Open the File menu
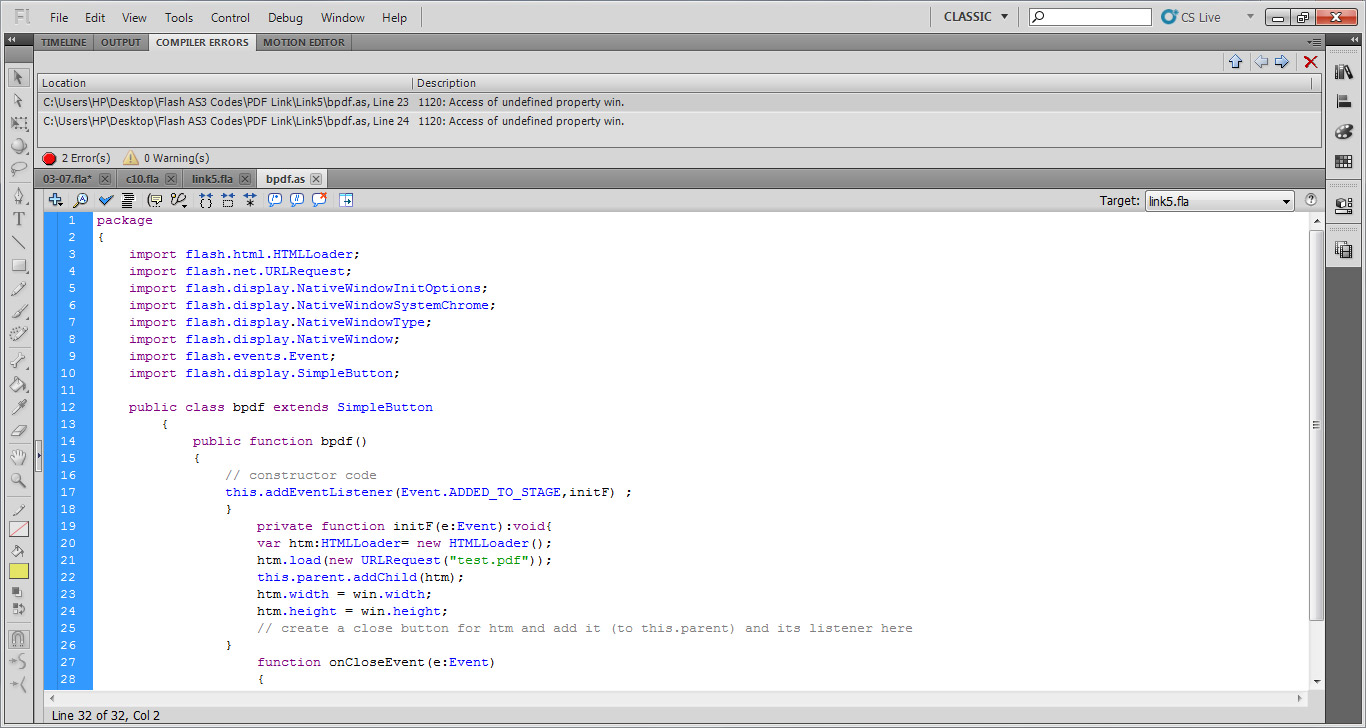1366x728 pixels. 59,17
